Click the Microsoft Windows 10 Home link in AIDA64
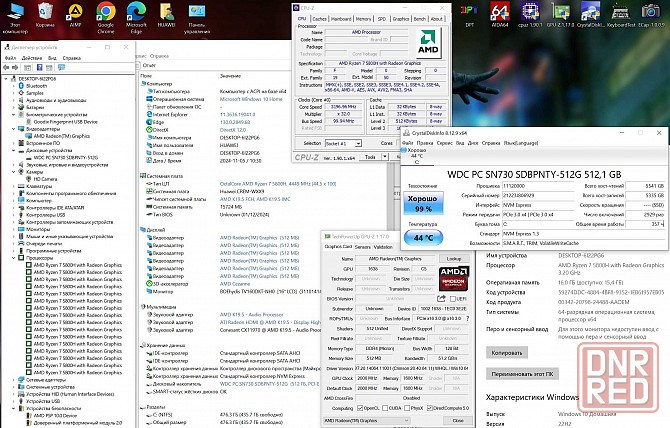 pyautogui.click(x=251, y=99)
